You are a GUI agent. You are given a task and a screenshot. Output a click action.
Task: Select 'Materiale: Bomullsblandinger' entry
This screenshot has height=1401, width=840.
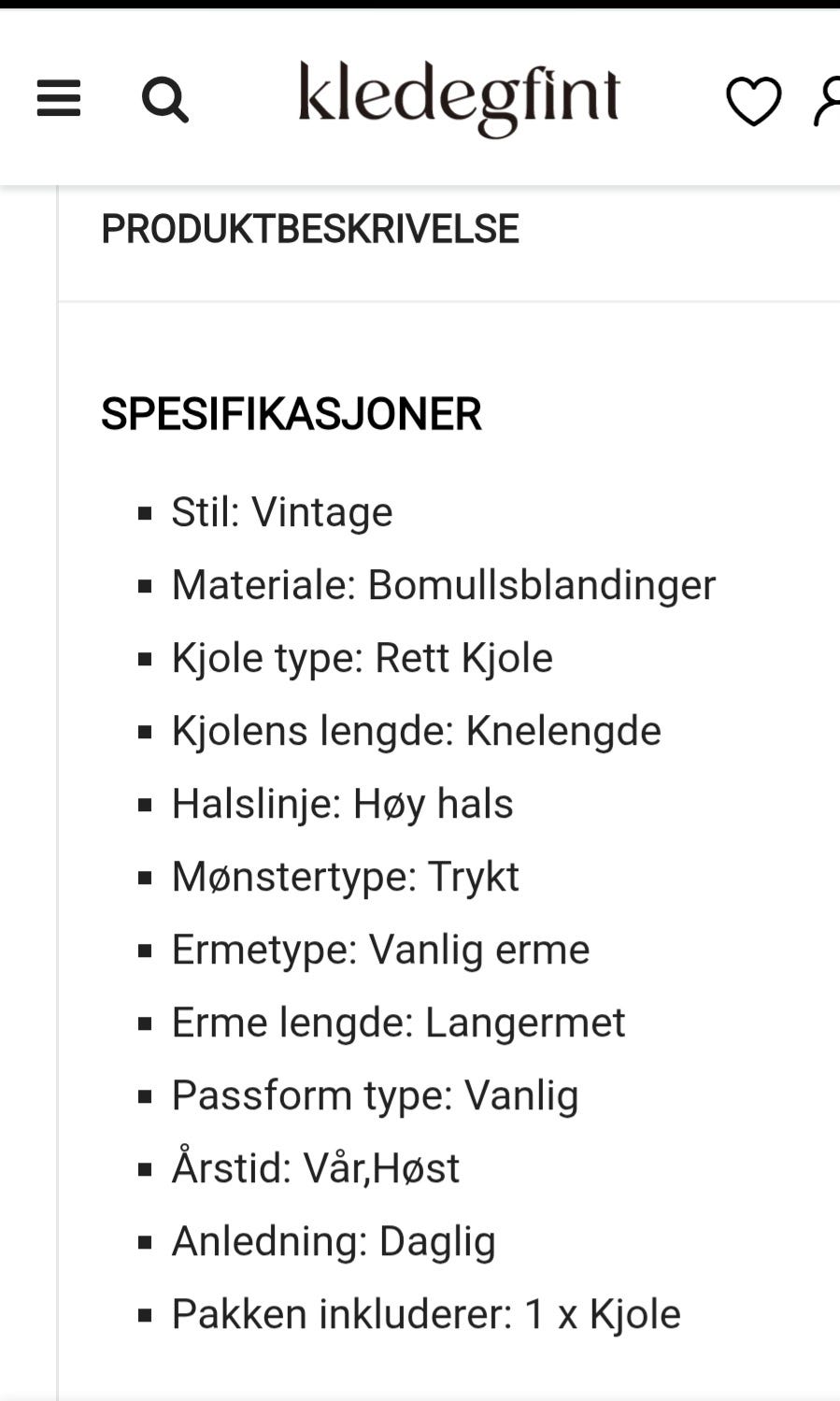click(x=442, y=584)
